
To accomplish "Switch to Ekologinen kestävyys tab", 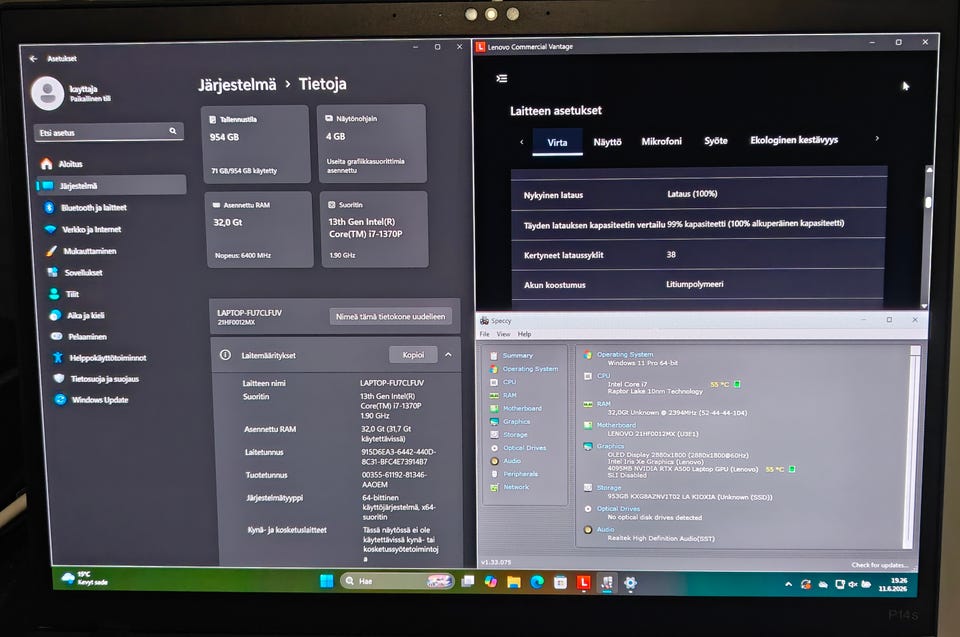I will point(794,140).
